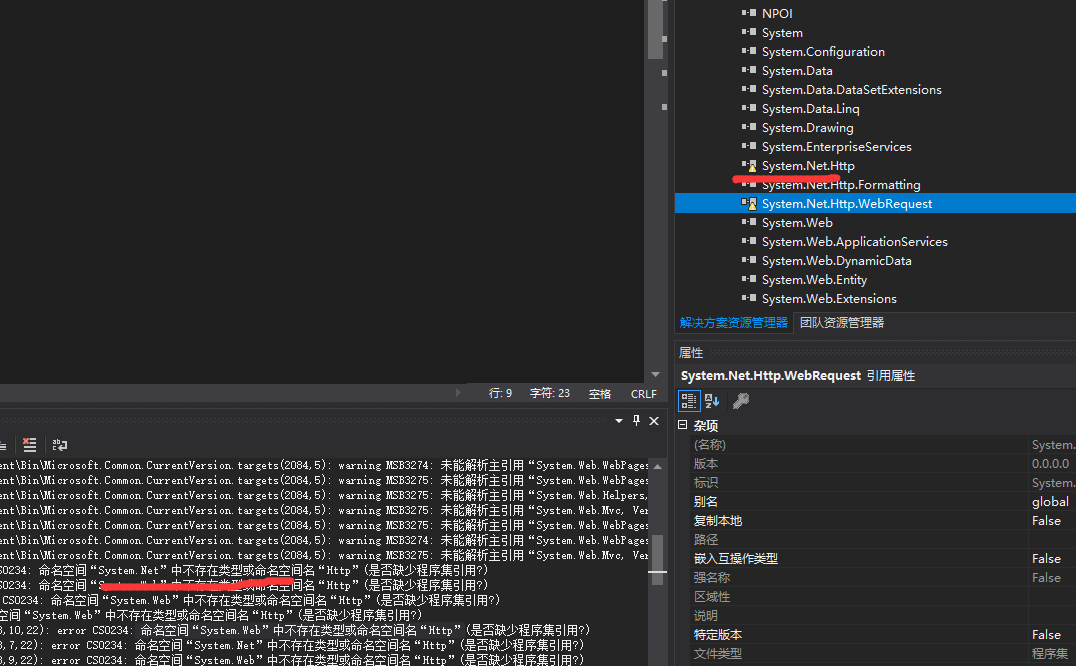
Task: Click the CRLF line ending indicator
Action: (643, 394)
